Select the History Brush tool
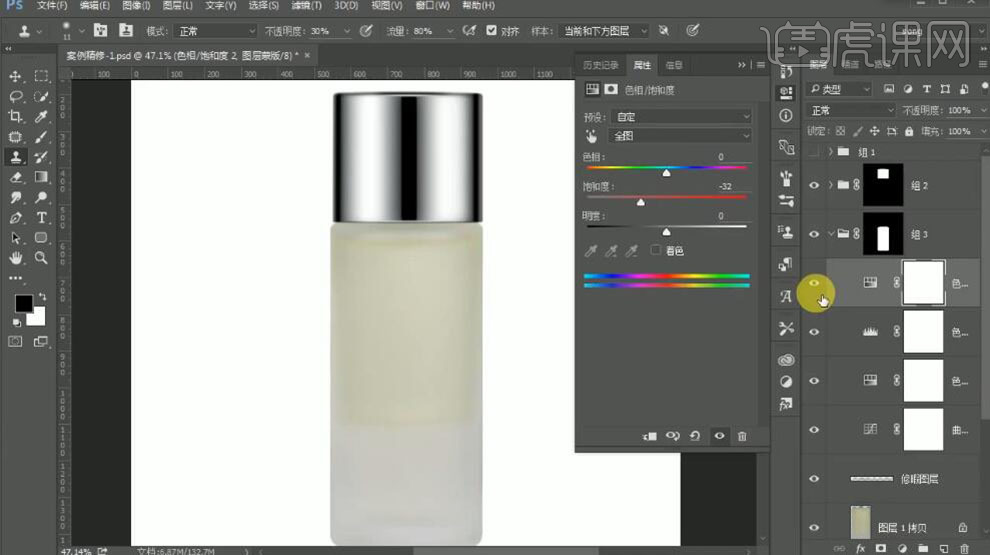The image size is (990, 555). tap(41, 157)
